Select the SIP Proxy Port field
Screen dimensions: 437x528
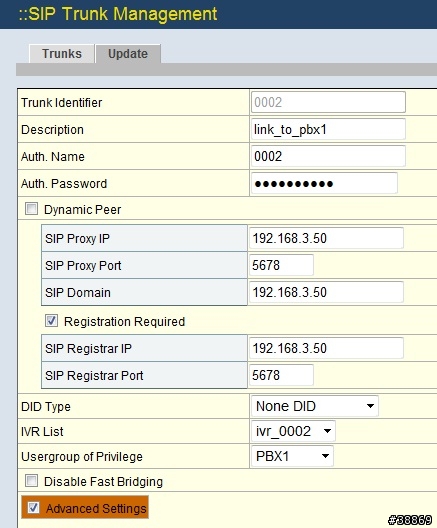click(x=281, y=265)
